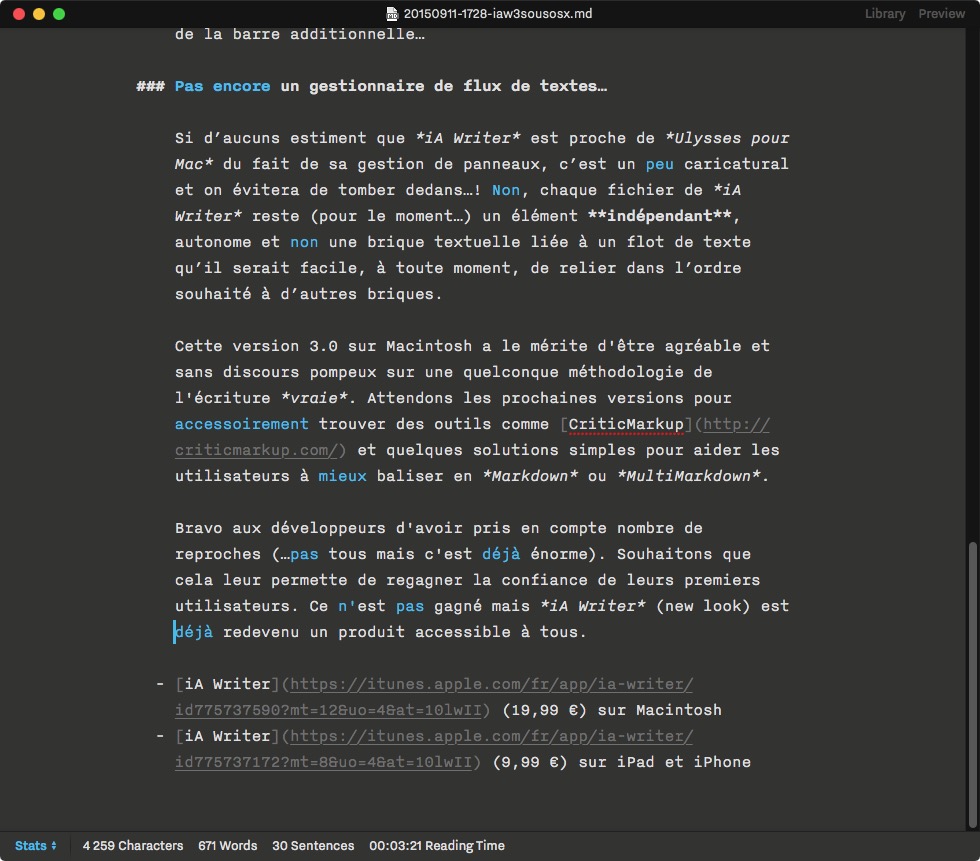980x861 pixels.
Task: Zoom the window with green button
Action: coord(59,14)
